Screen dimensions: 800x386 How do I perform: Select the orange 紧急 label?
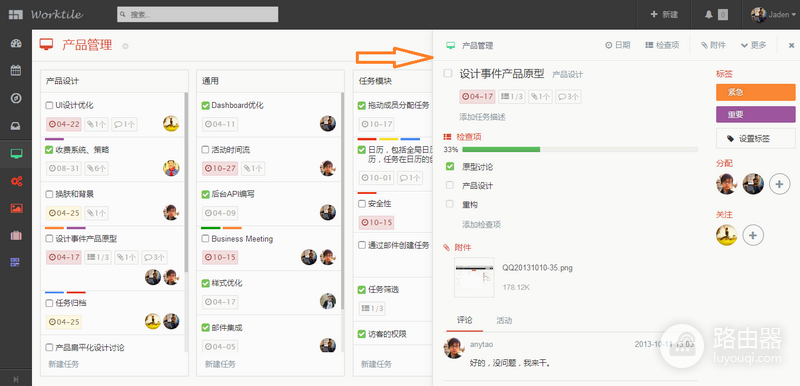756,92
